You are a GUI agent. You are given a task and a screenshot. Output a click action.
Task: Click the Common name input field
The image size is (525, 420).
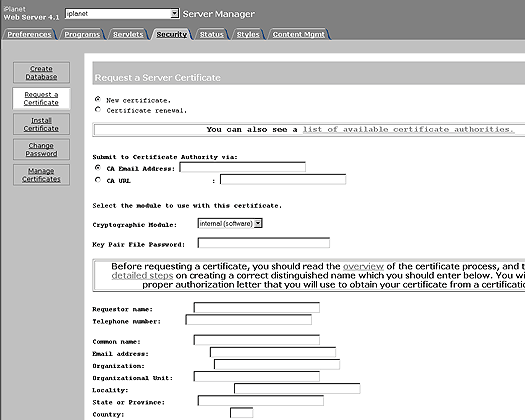pyautogui.click(x=256, y=340)
